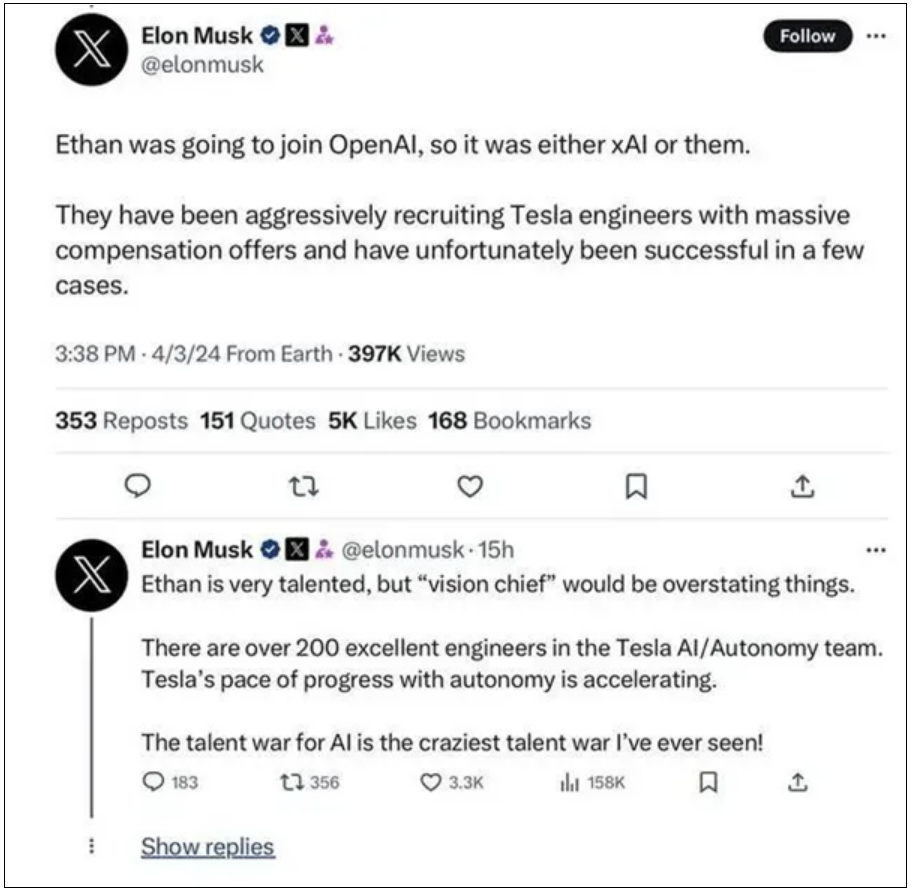Share the reply post
Viewport: 919px width, 890px height.
[x=798, y=782]
